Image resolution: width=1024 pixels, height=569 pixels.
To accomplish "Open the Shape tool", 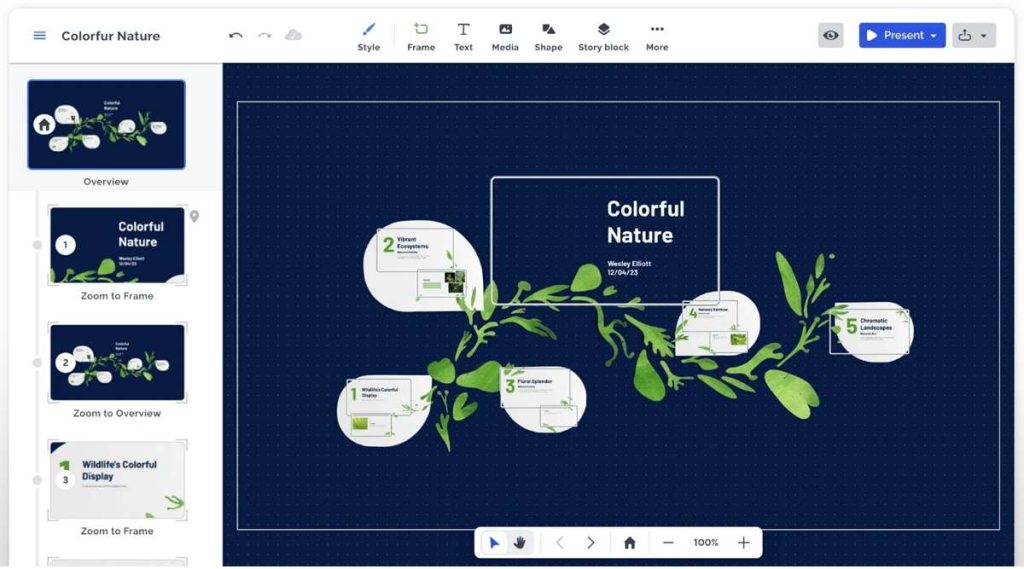I will coord(548,37).
